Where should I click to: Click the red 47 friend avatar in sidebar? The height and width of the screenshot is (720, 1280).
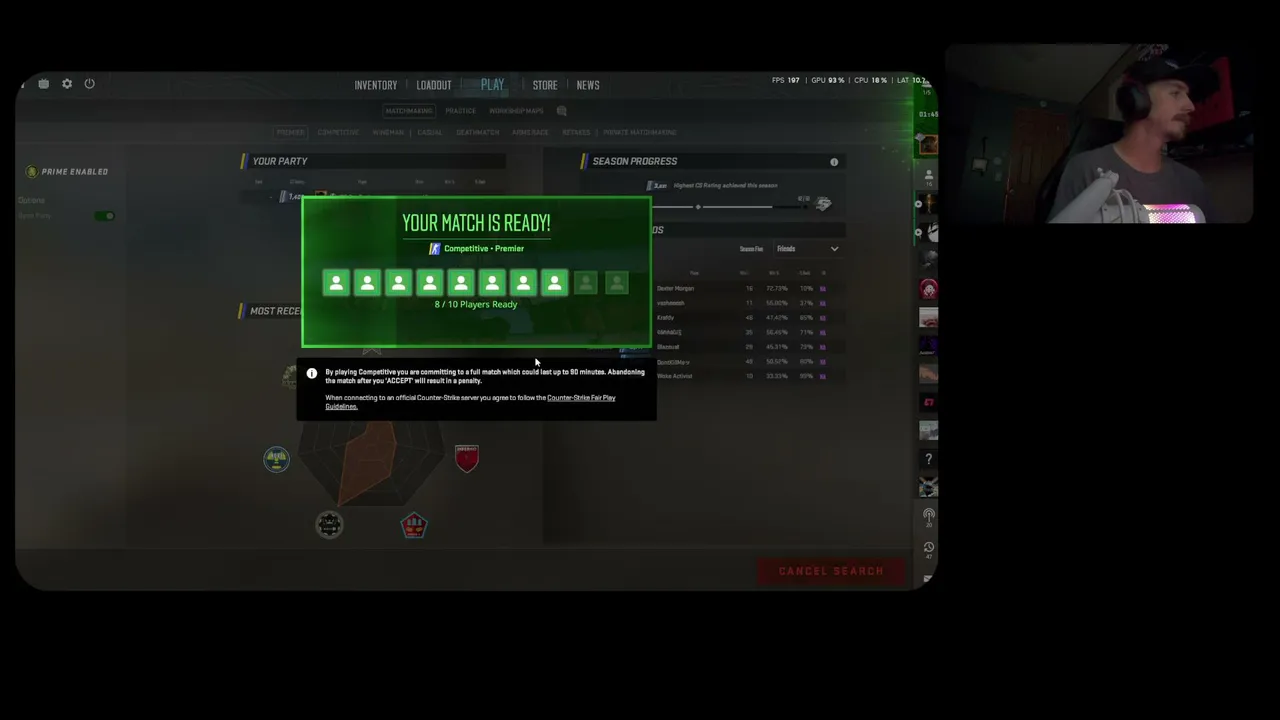pyautogui.click(x=929, y=402)
